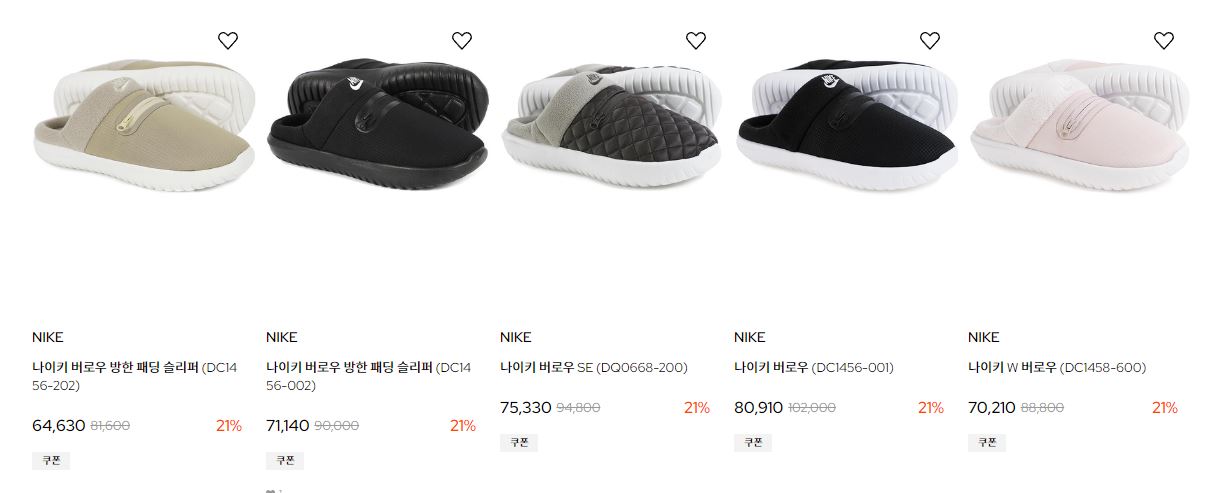Open product title with code DC1456-002
This screenshot has width=1215, height=493.
pos(369,376)
